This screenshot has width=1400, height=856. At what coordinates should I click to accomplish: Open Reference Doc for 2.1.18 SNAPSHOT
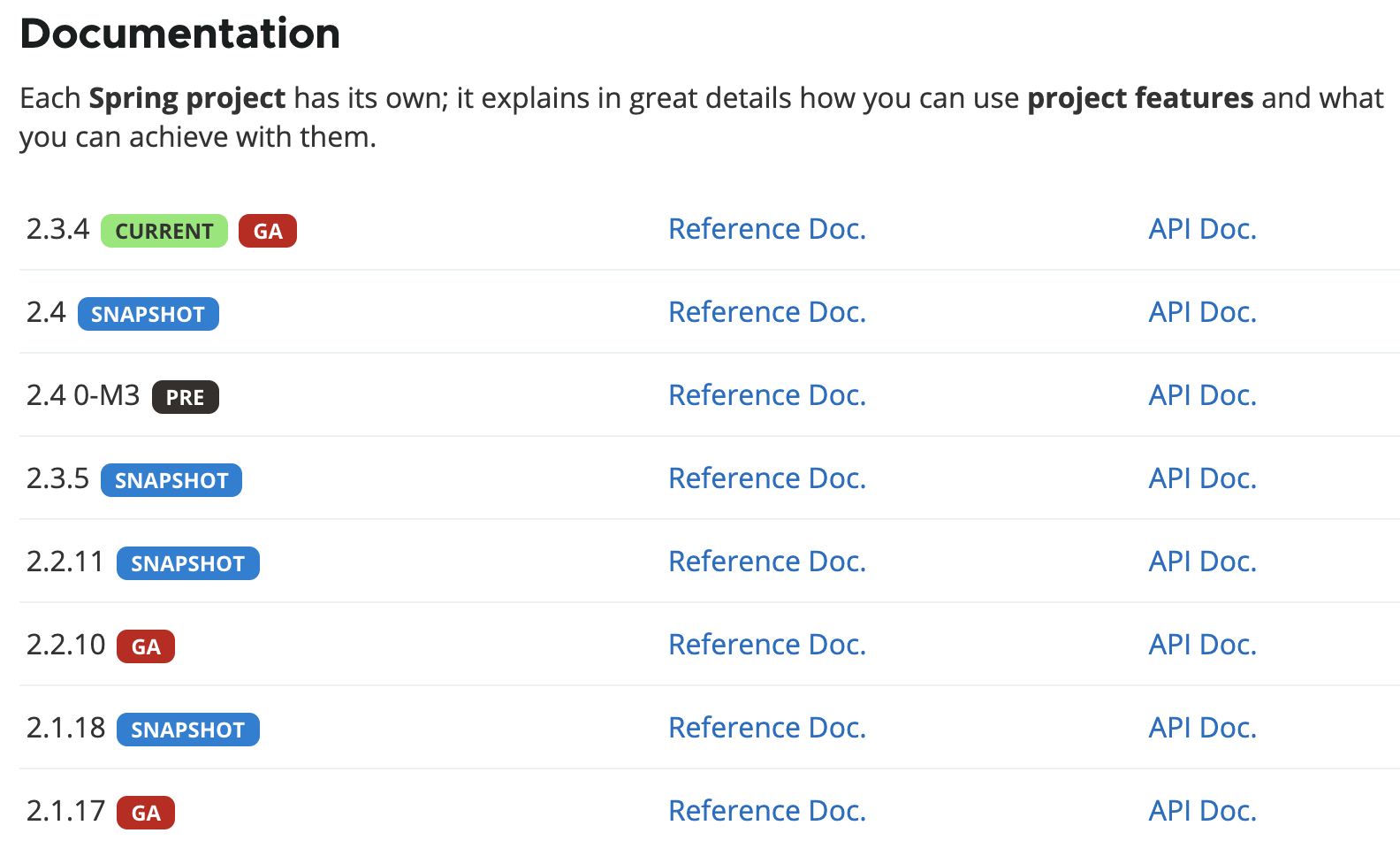[766, 728]
